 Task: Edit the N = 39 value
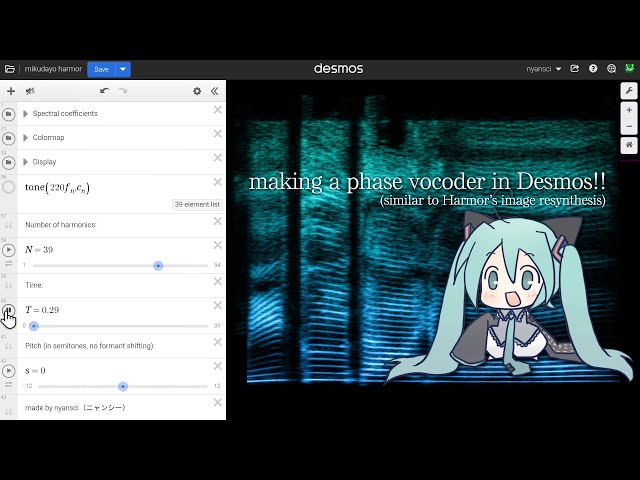point(39,249)
